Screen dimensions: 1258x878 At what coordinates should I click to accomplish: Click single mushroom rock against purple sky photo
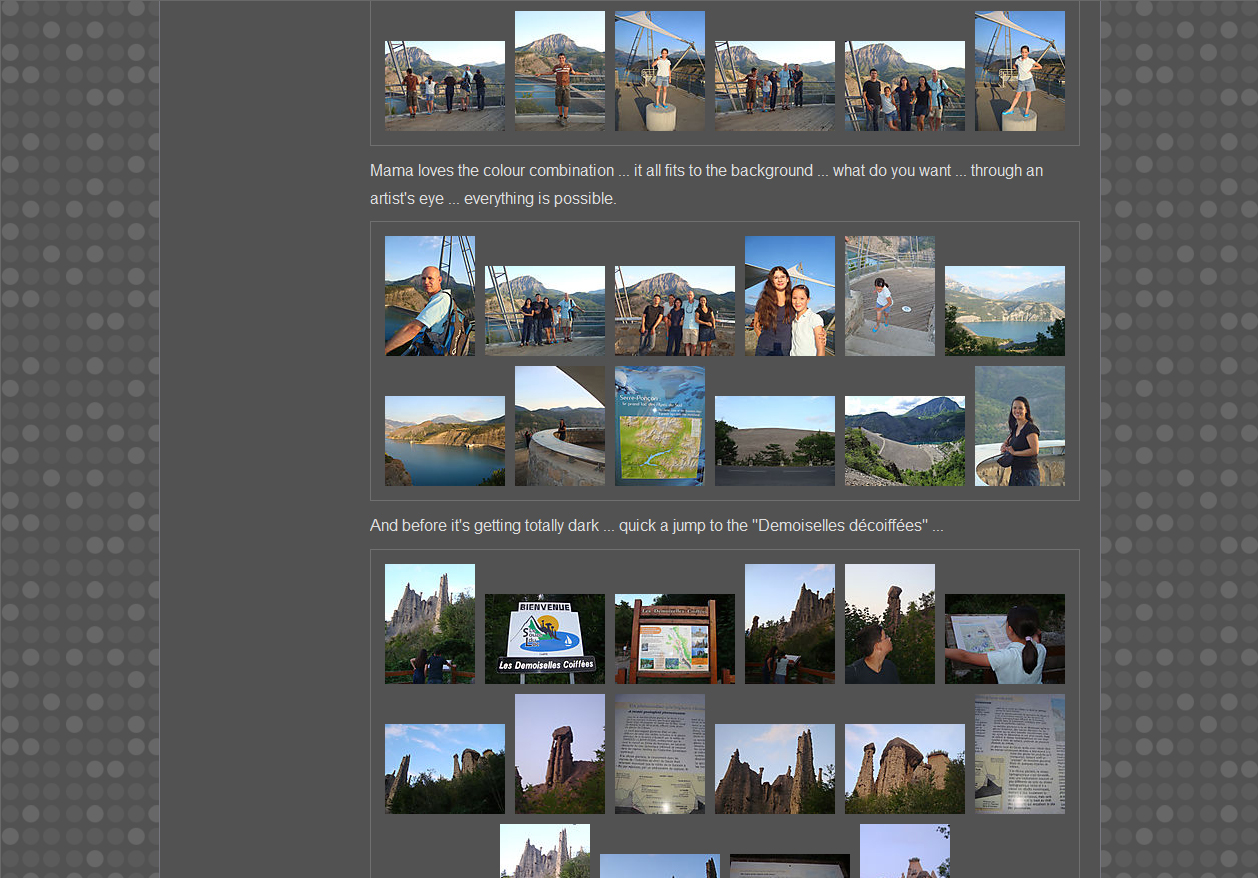pyautogui.click(x=559, y=754)
